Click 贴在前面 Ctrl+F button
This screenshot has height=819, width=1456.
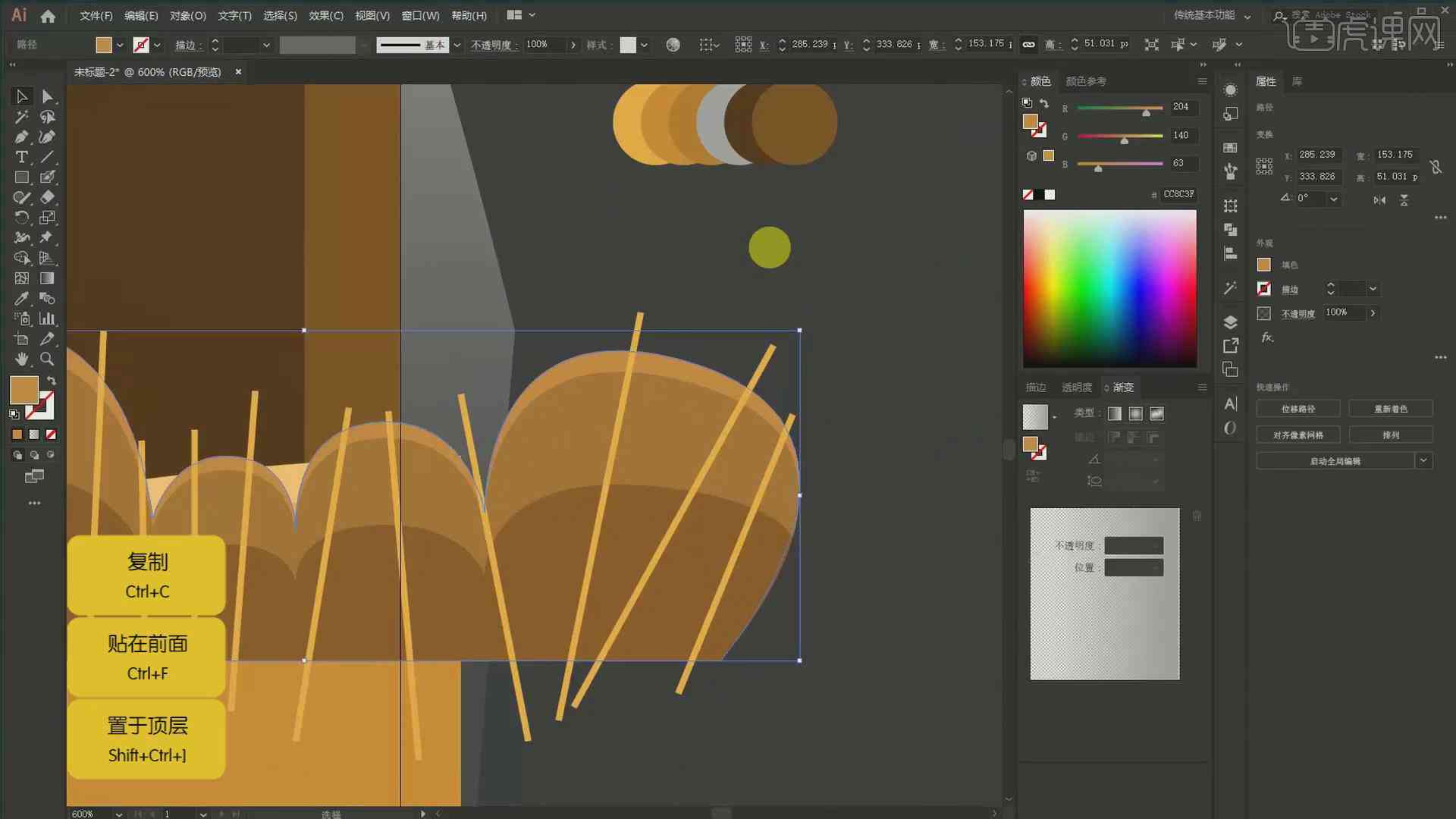point(146,656)
